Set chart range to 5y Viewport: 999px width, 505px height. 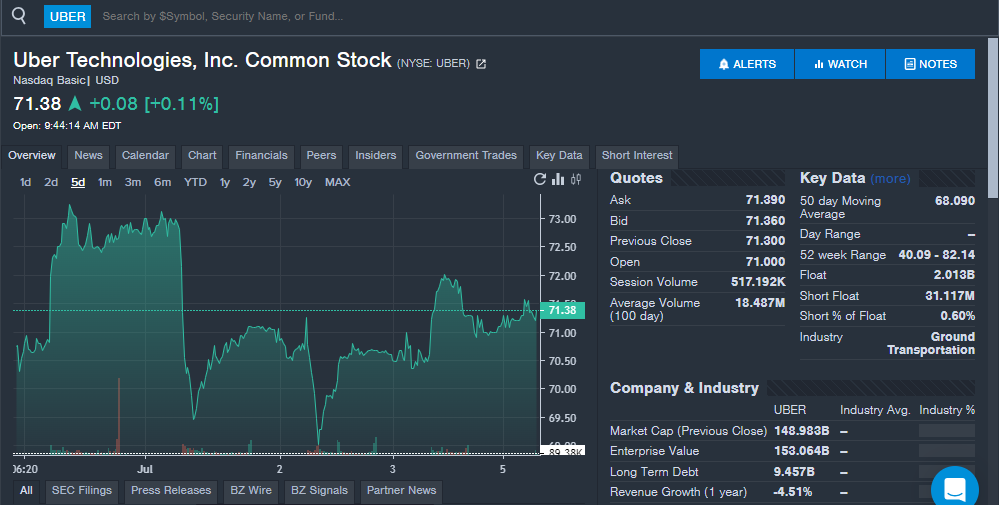tap(275, 182)
